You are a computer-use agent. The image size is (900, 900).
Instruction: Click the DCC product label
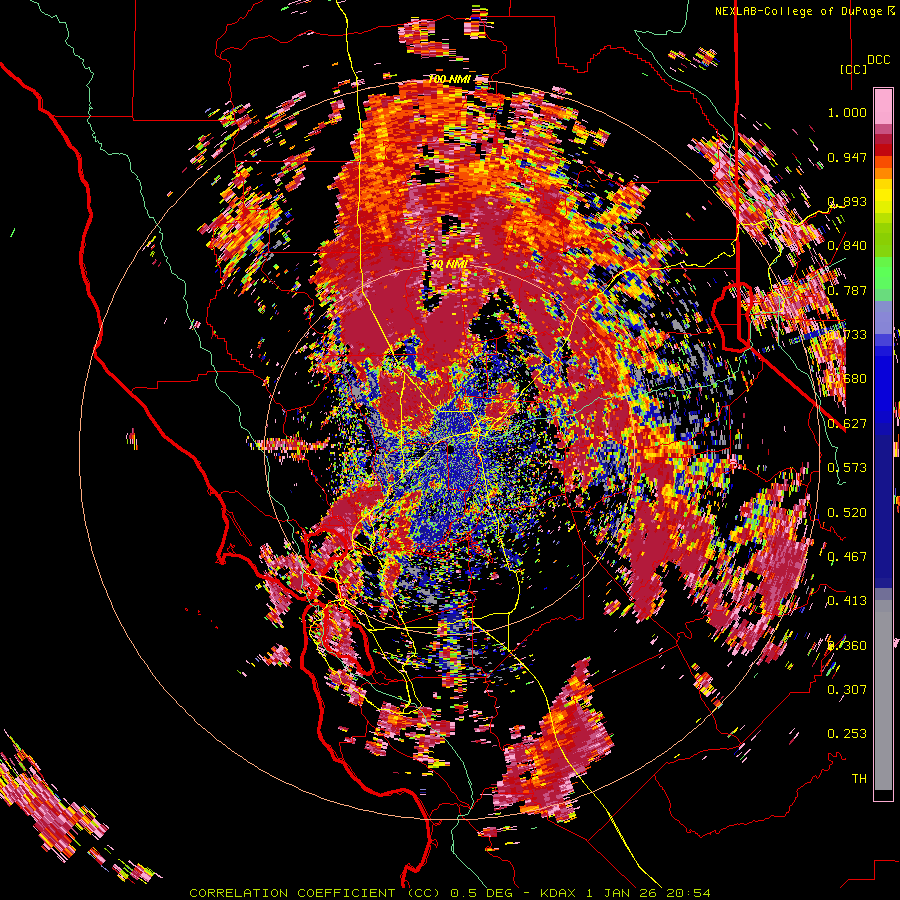point(878,60)
